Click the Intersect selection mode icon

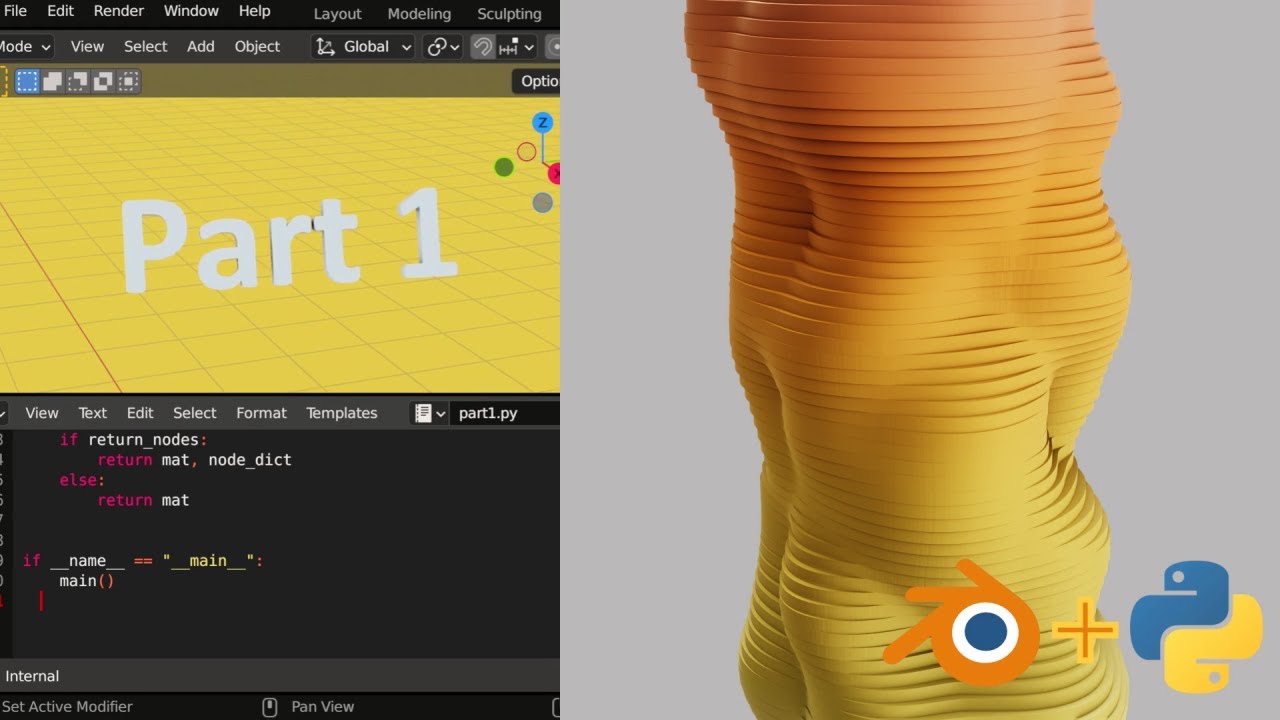coord(101,80)
